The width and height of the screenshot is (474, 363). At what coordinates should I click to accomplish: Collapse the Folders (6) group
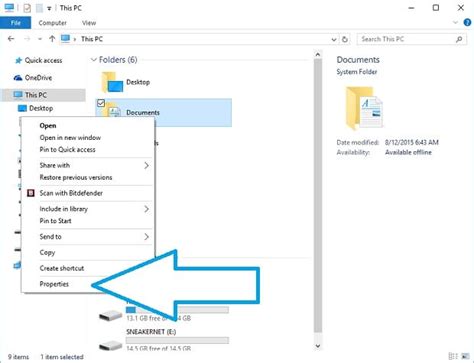93,60
